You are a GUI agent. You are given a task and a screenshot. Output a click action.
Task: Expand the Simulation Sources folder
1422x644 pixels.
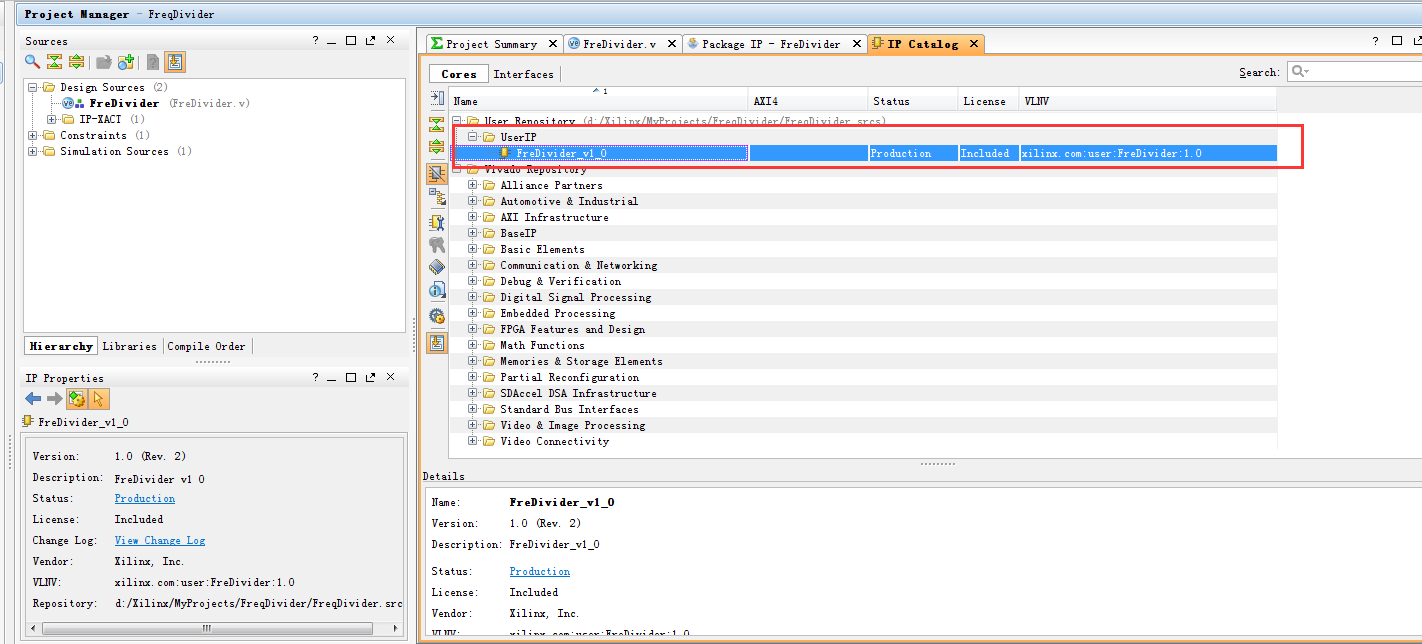point(33,152)
